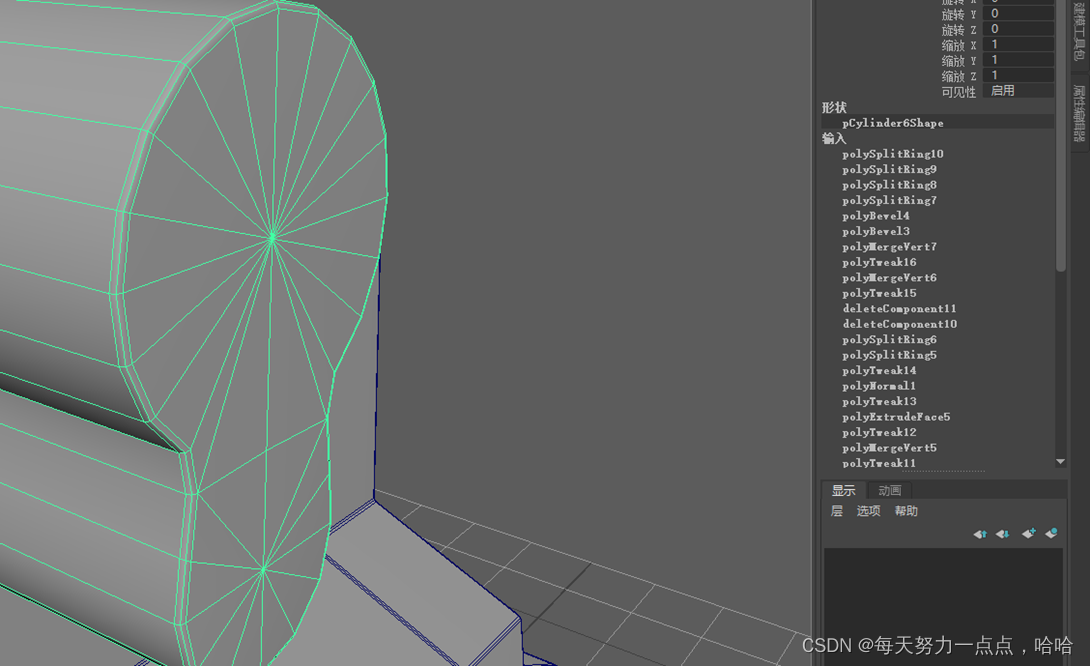The height and width of the screenshot is (666, 1090).
Task: Select pCylinder6Shape in the channel box
Action: pyautogui.click(x=892, y=123)
